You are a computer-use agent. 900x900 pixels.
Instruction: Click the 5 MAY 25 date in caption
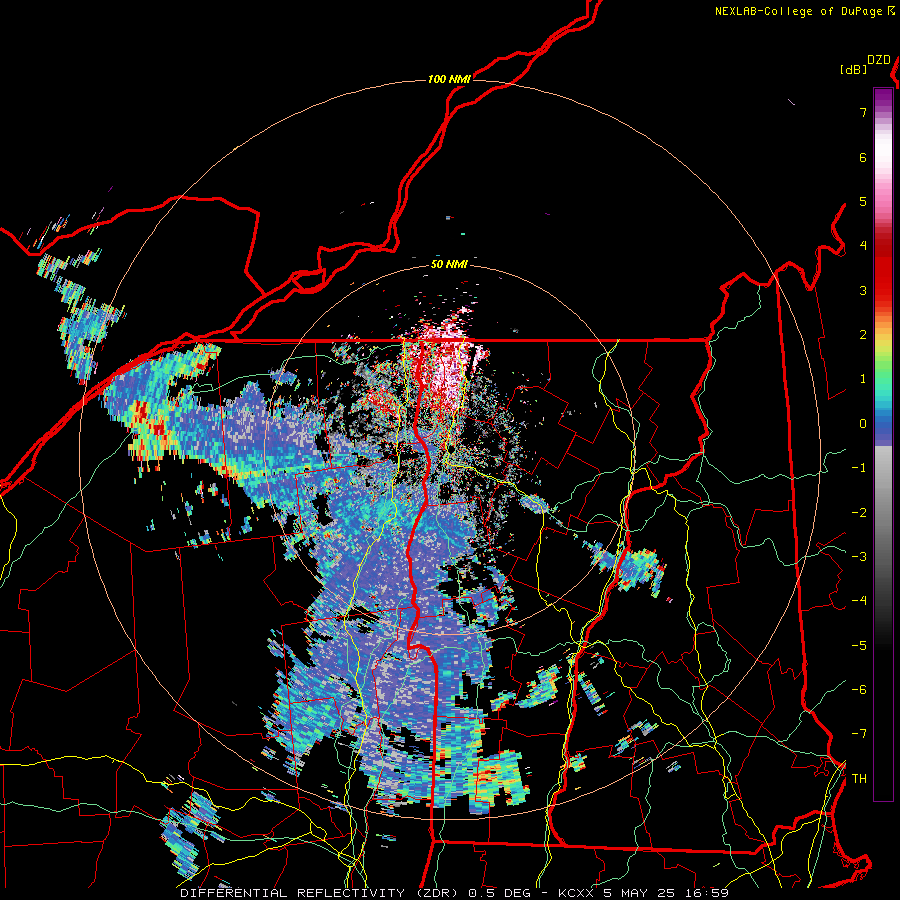(x=639, y=893)
